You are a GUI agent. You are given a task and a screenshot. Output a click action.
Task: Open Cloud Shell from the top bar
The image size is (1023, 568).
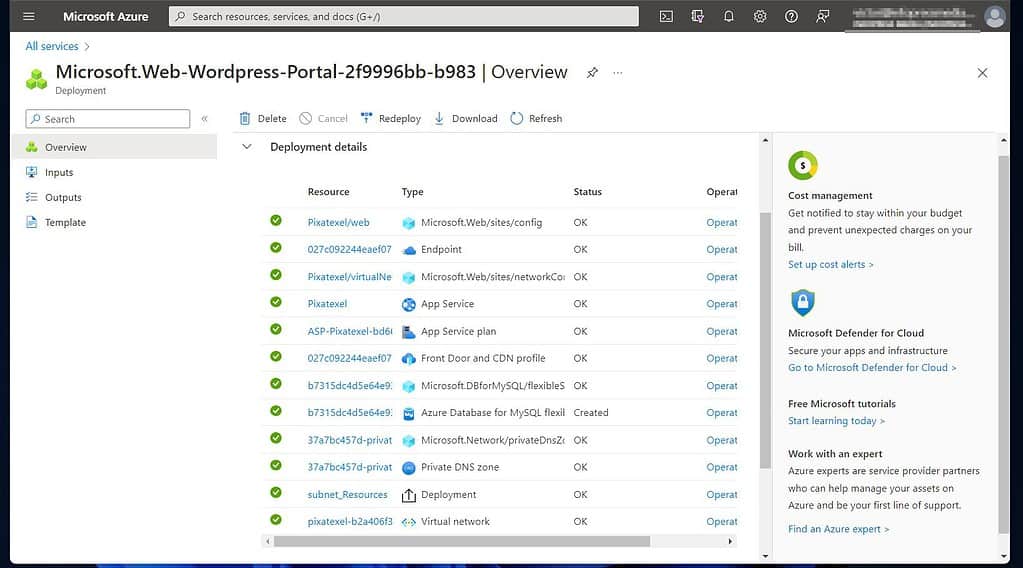(x=666, y=16)
